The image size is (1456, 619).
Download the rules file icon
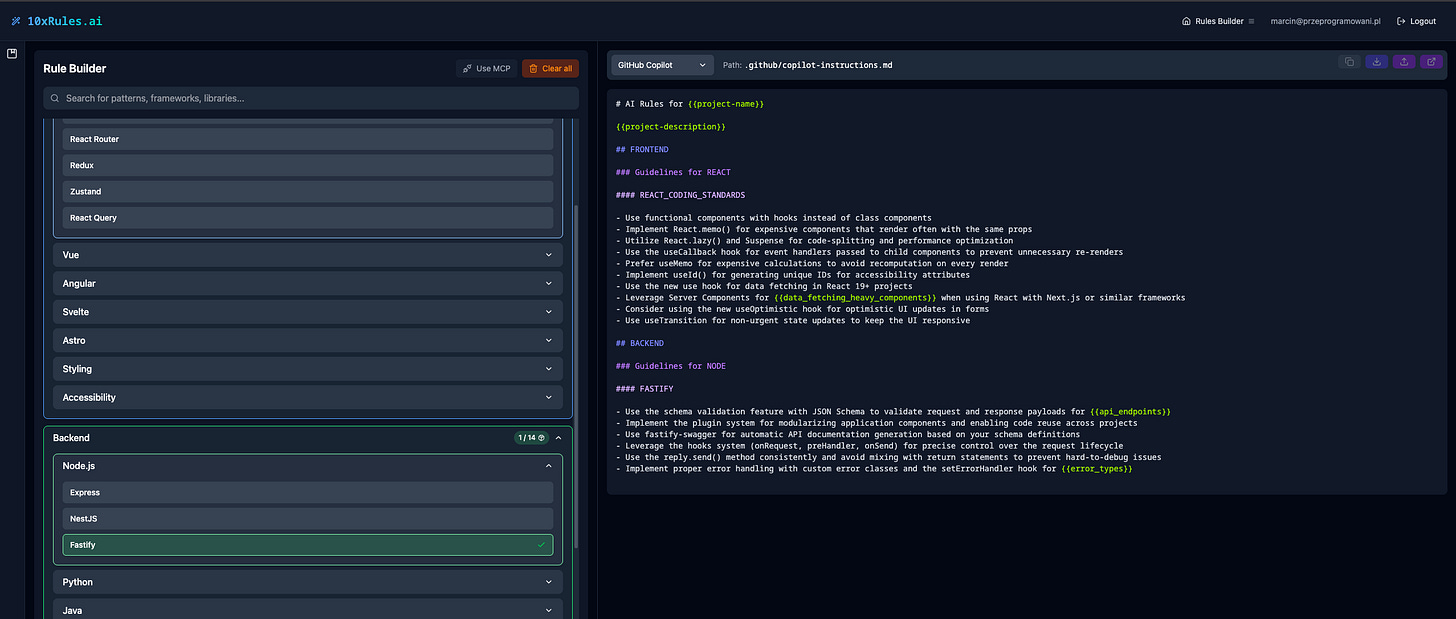(x=1377, y=62)
